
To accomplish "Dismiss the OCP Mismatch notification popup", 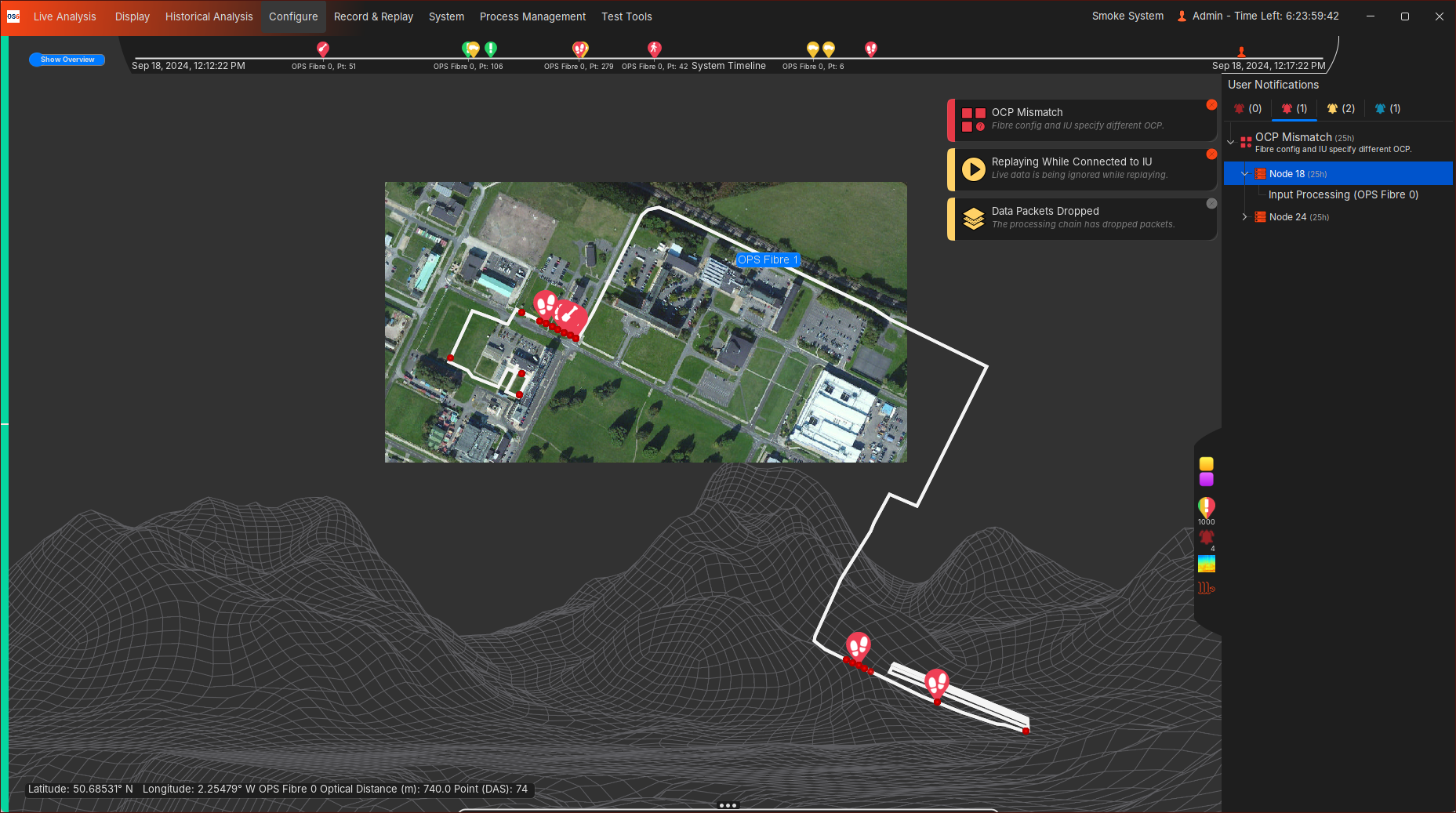I will click(1211, 105).
